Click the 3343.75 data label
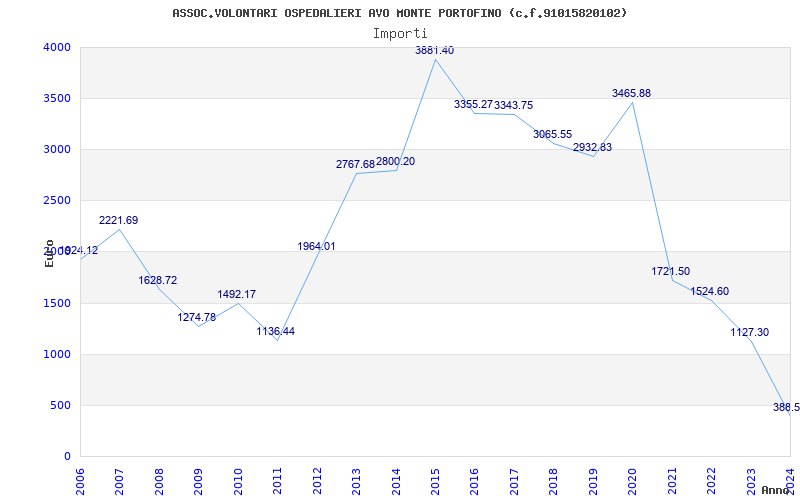This screenshot has height=500, width=800. pos(514,106)
